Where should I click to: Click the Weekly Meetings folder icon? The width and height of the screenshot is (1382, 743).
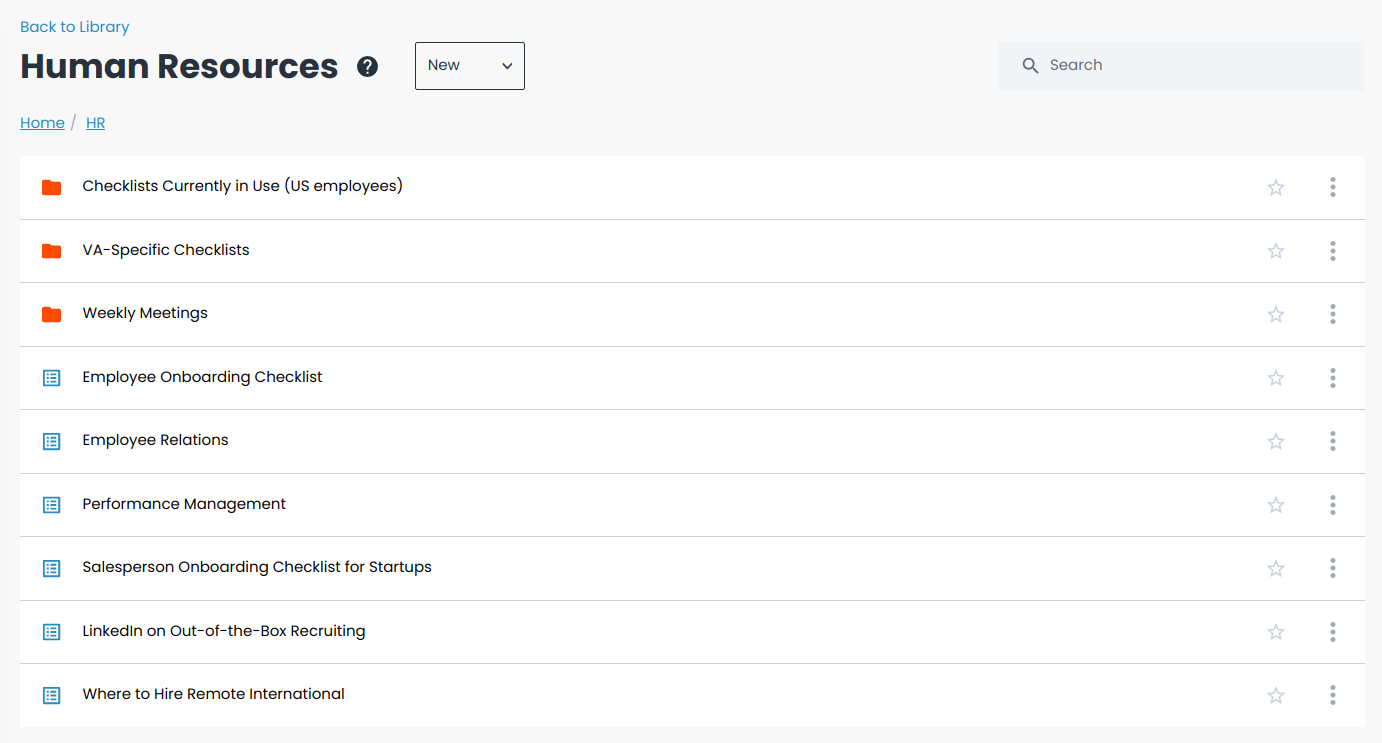pos(52,314)
